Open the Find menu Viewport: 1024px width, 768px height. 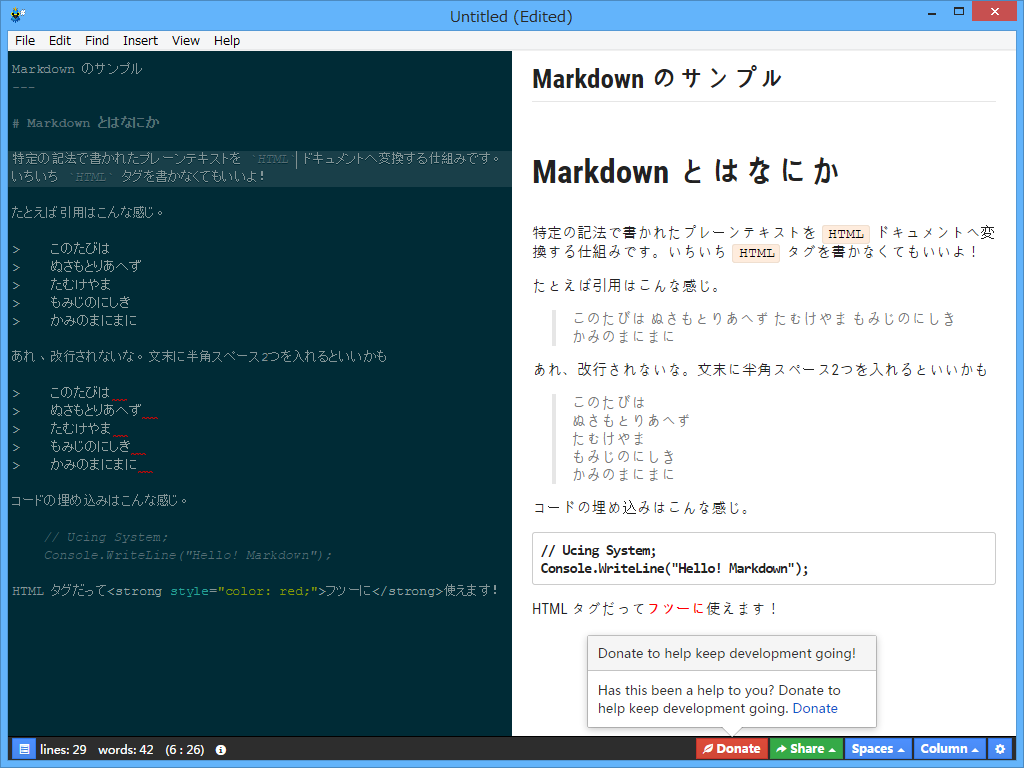[96, 40]
